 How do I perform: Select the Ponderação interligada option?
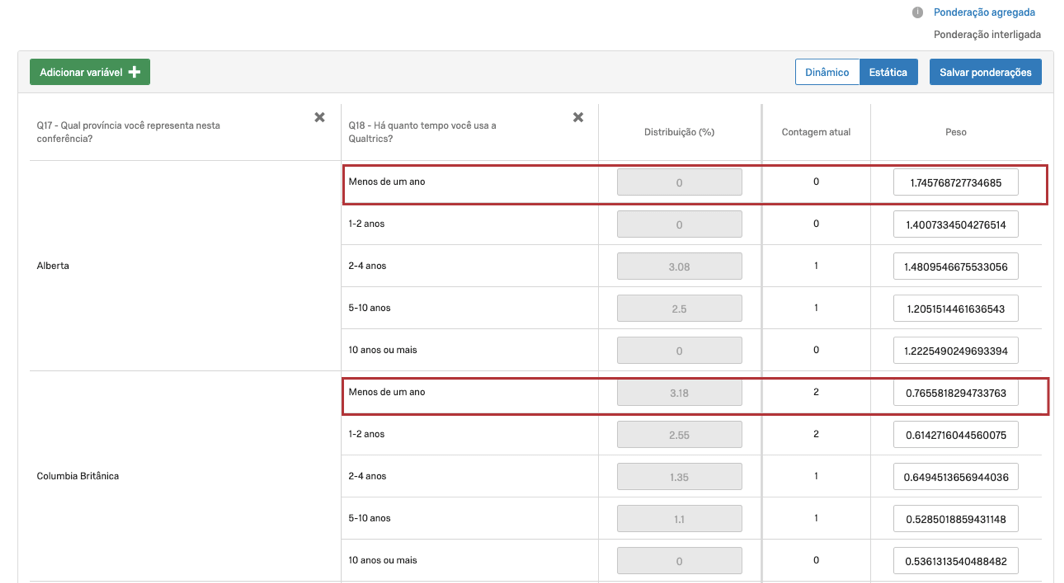click(987, 34)
